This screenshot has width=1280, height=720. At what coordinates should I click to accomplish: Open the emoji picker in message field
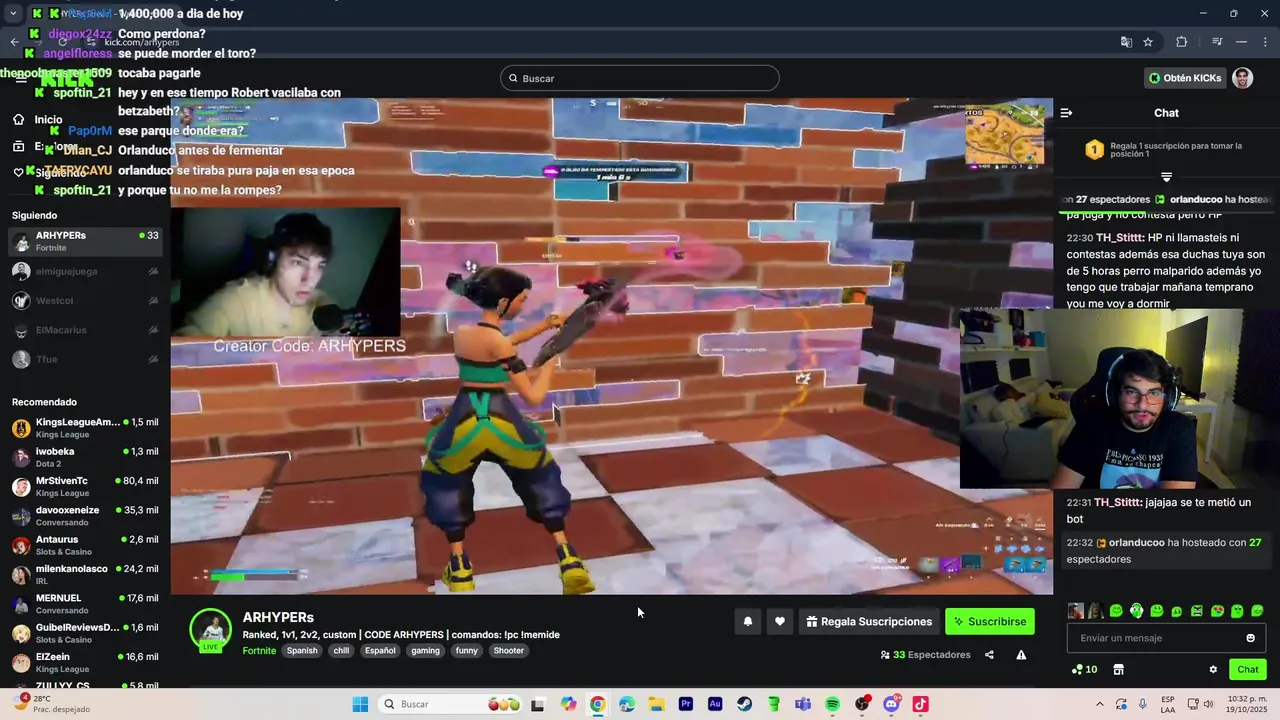coord(1250,638)
